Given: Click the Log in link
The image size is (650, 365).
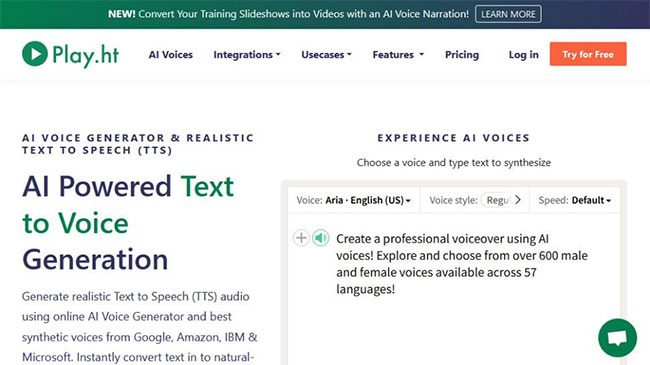Looking at the screenshot, I should (x=524, y=55).
